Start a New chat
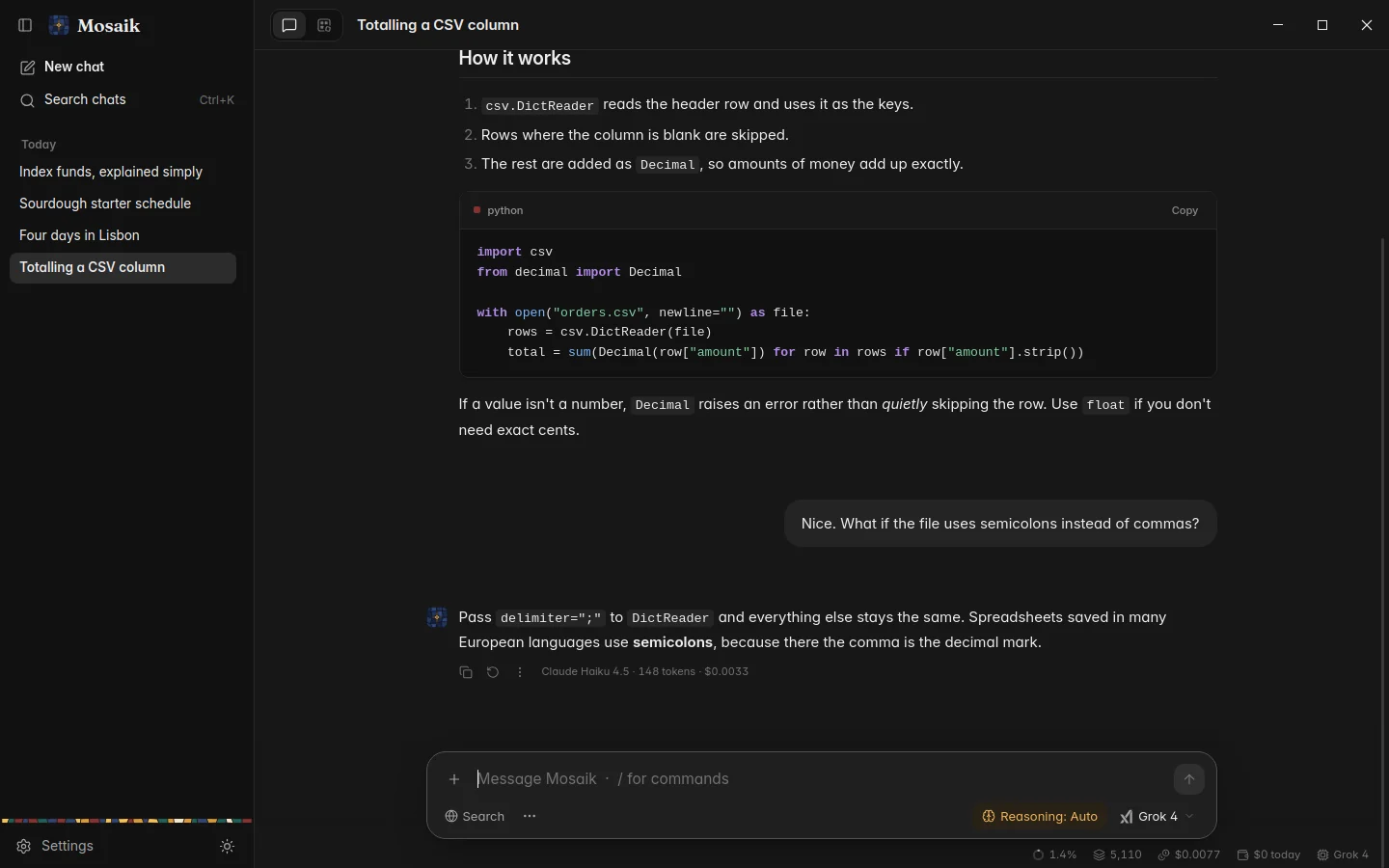The image size is (1389, 868). point(123,67)
